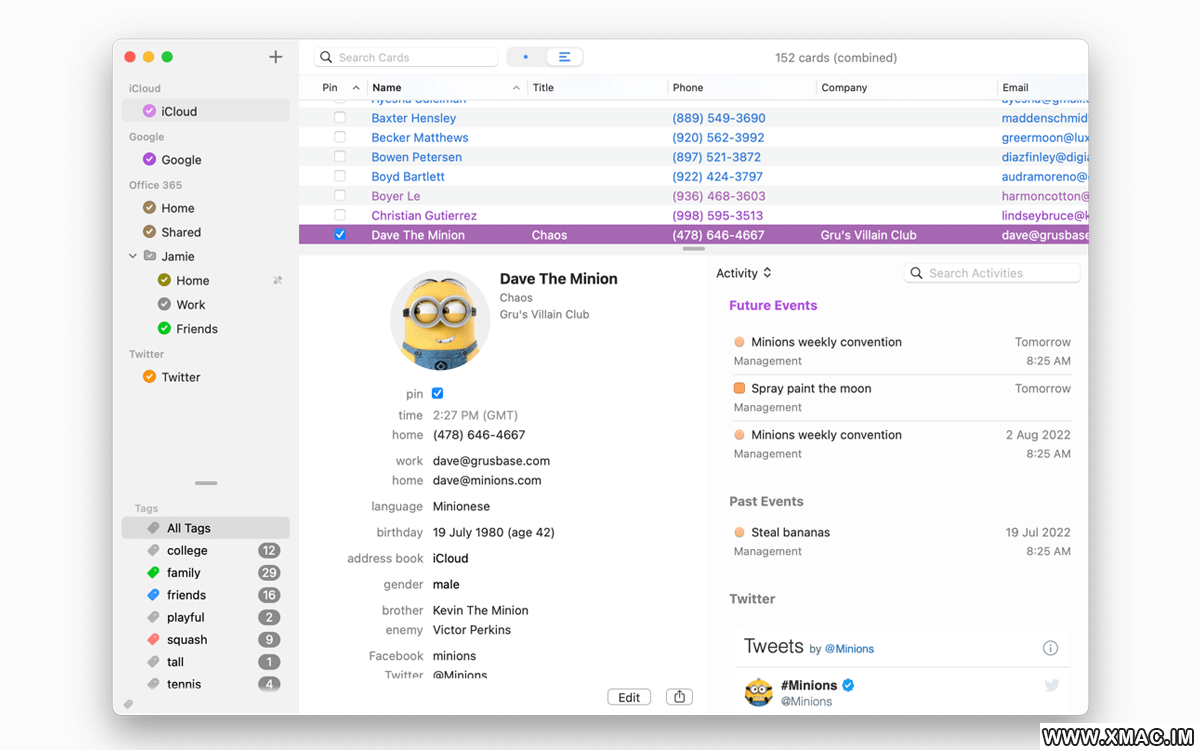Select the dot view mode button
This screenshot has width=1200, height=750.
pos(526,57)
